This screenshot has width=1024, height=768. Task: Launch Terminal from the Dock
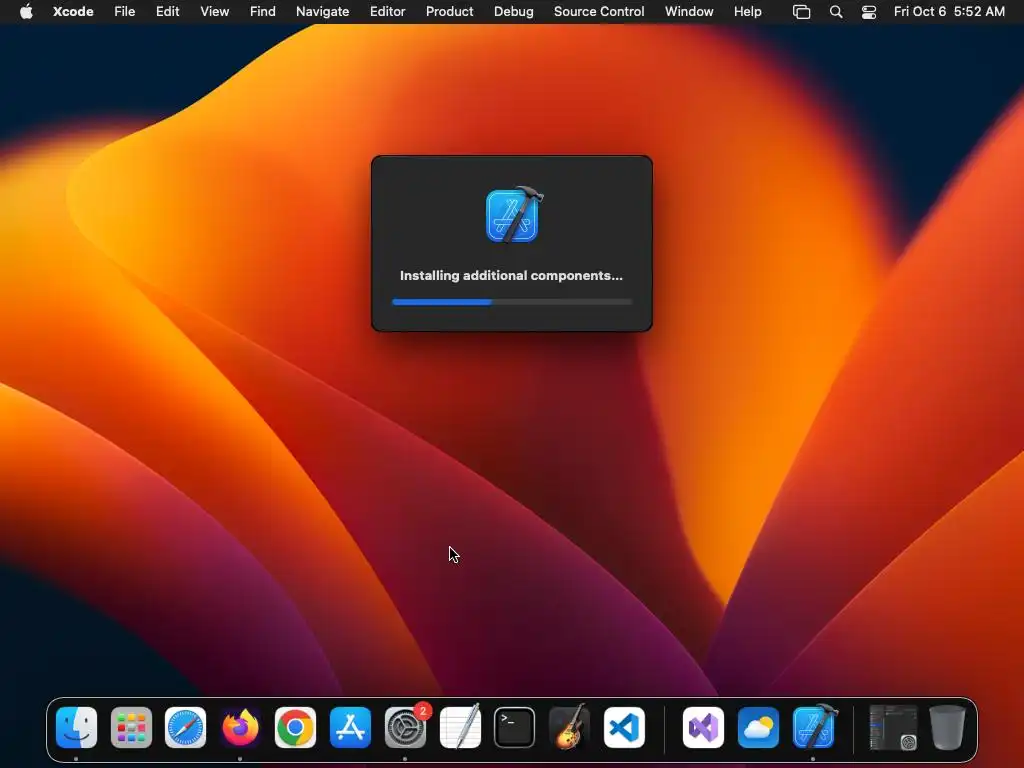point(515,728)
